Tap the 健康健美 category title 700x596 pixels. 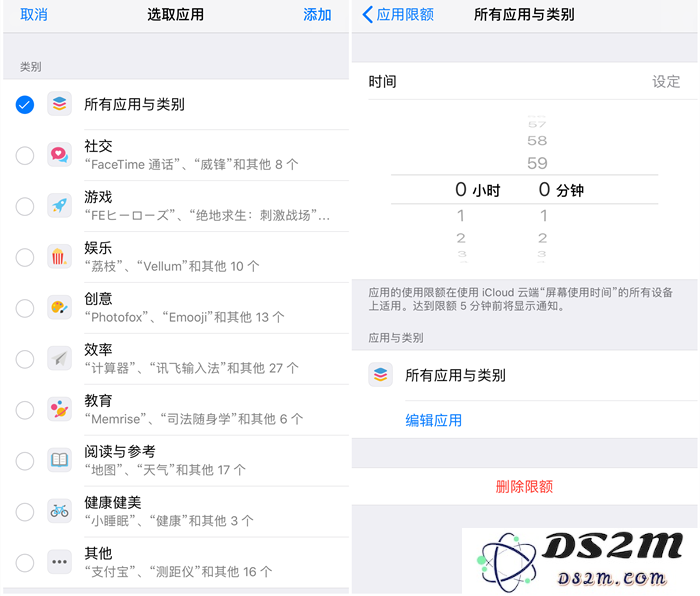click(x=113, y=502)
